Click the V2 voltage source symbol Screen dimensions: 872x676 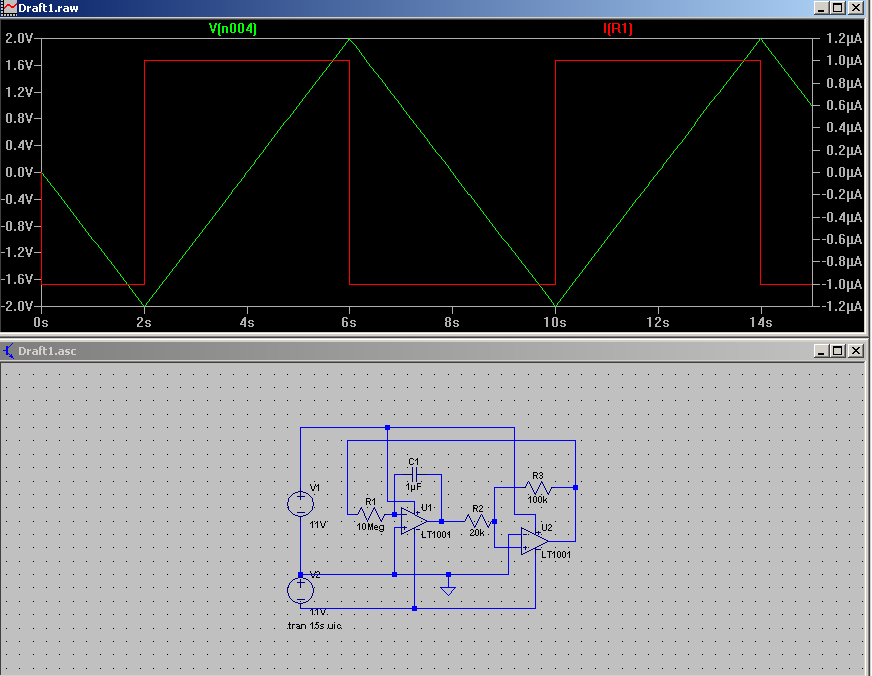click(x=300, y=590)
